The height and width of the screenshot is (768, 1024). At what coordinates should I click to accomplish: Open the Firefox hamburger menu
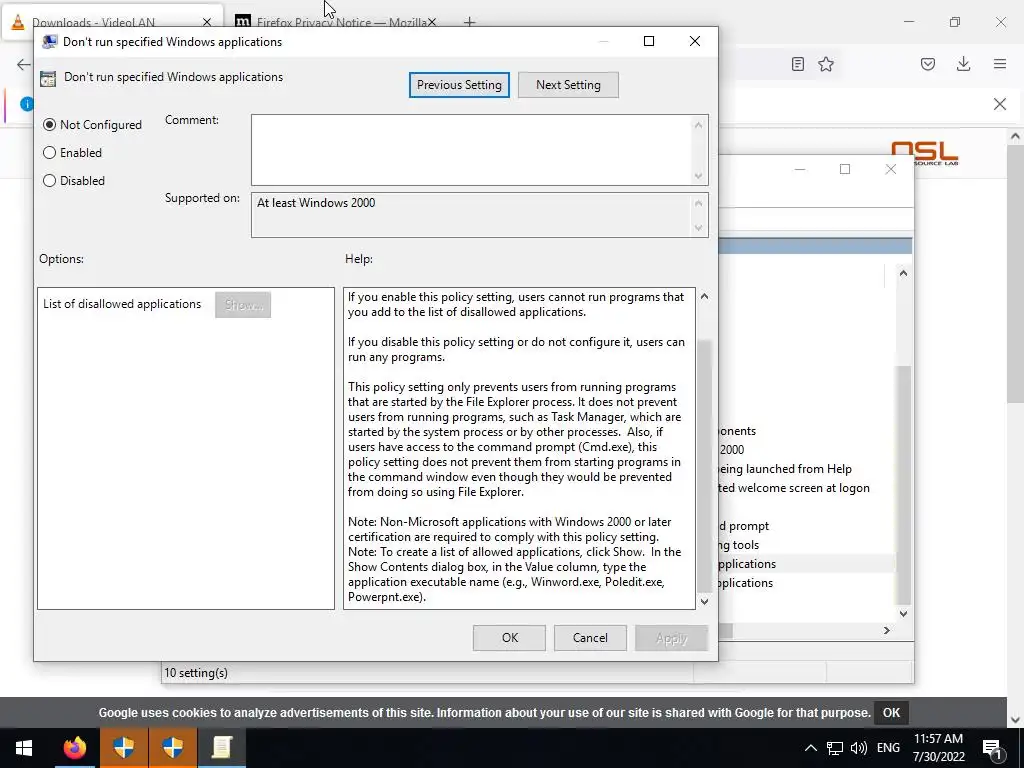click(x=1000, y=64)
